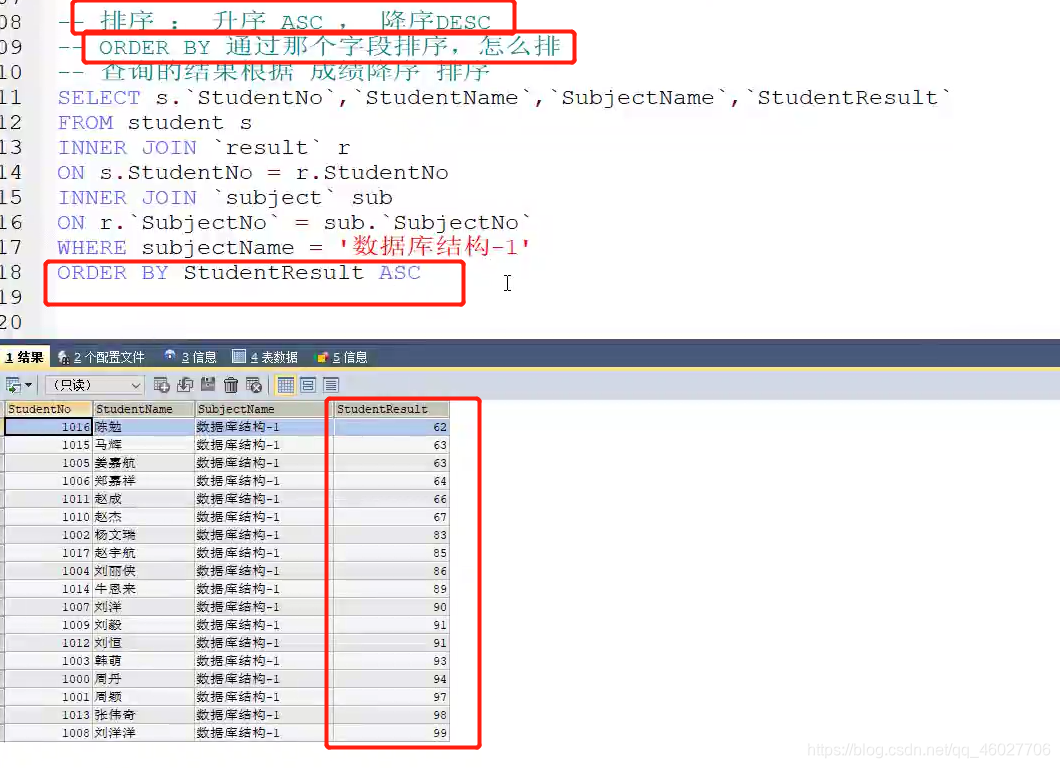
Task: Select StudentNo cell 1008
Action: click(x=48, y=733)
